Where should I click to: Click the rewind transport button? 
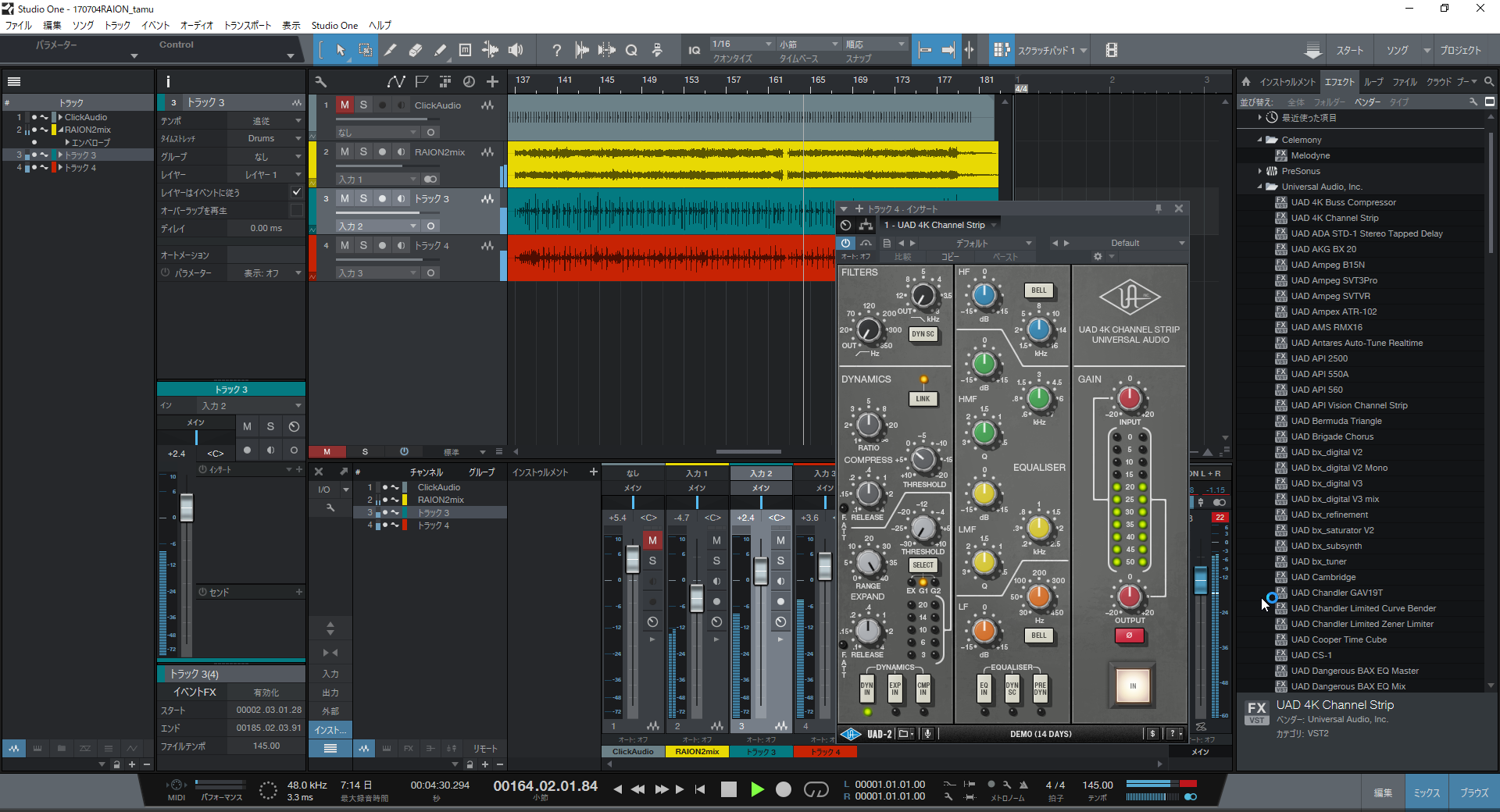click(638, 789)
